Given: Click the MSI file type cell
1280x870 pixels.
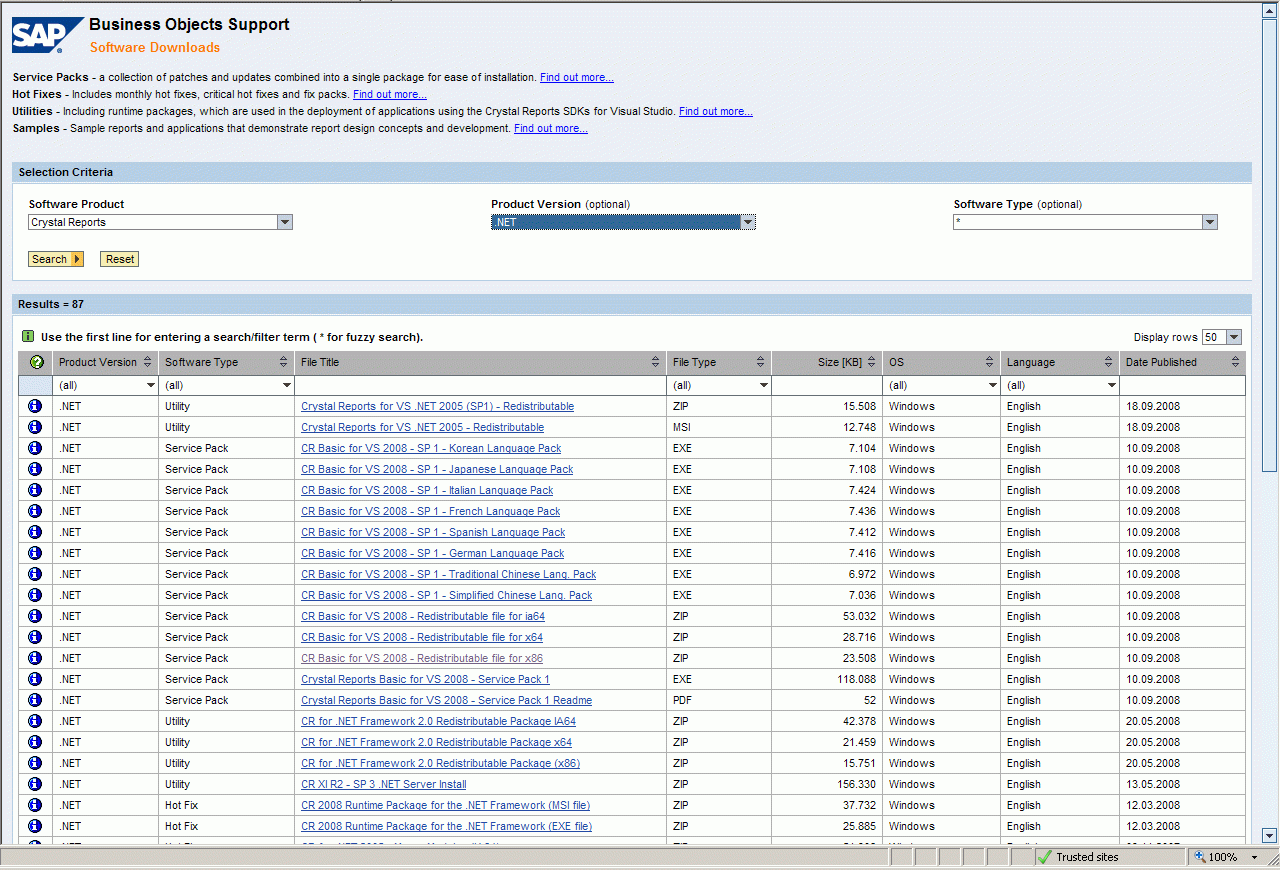Looking at the screenshot, I should 682,427.
